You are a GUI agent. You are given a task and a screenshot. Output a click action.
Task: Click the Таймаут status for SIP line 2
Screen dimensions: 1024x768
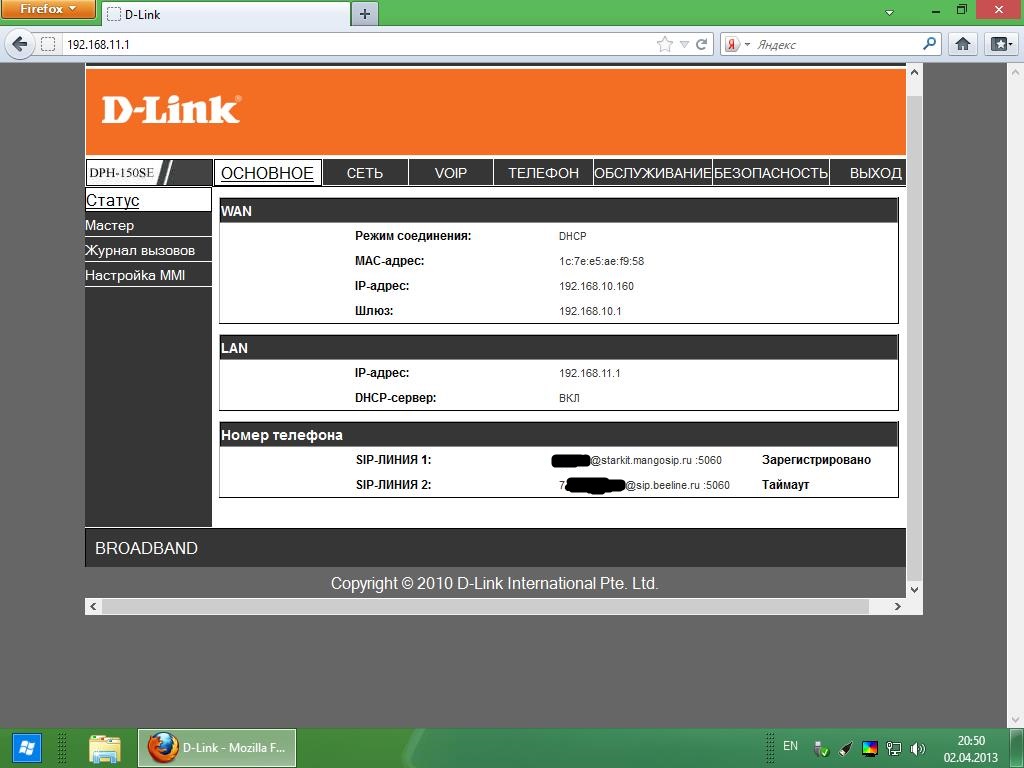(x=786, y=485)
